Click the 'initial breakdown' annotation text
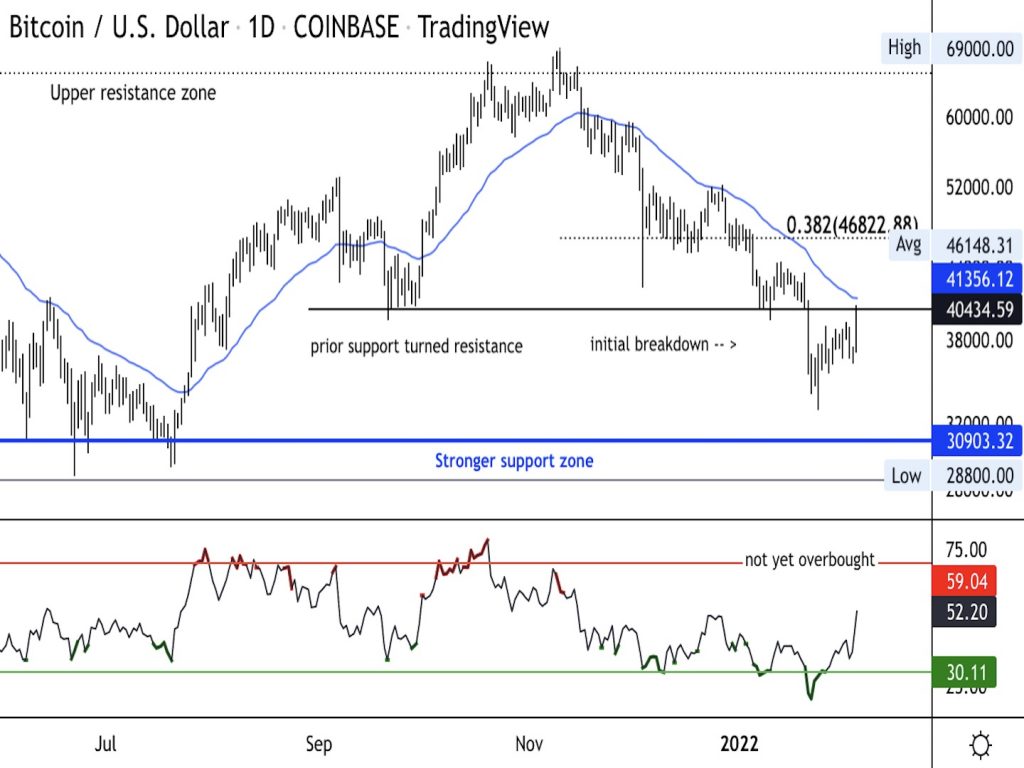 663,346
